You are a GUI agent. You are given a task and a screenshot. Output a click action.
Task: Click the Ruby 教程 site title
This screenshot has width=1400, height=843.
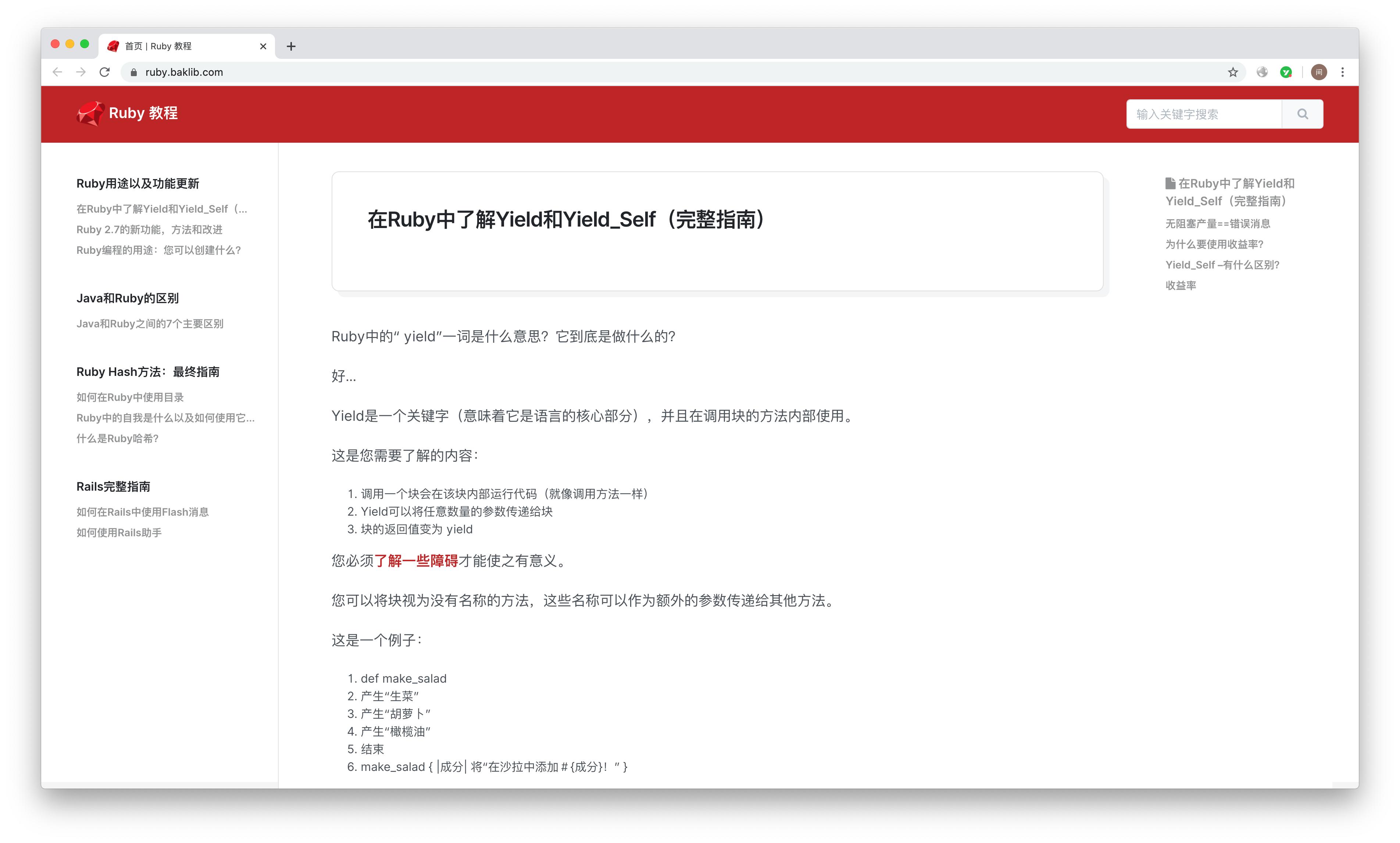pyautogui.click(x=143, y=113)
